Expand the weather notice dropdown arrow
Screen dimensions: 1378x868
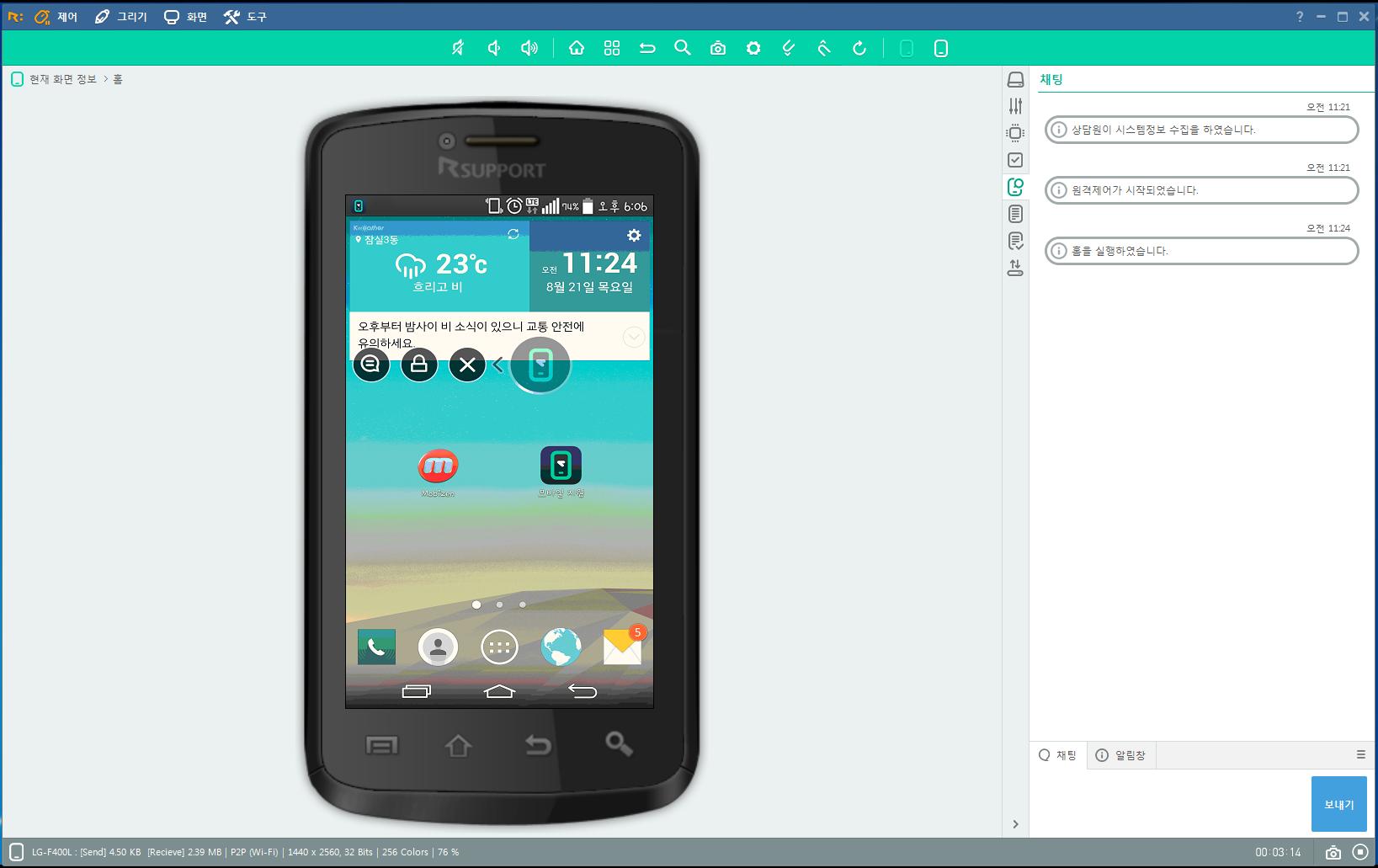coord(634,337)
